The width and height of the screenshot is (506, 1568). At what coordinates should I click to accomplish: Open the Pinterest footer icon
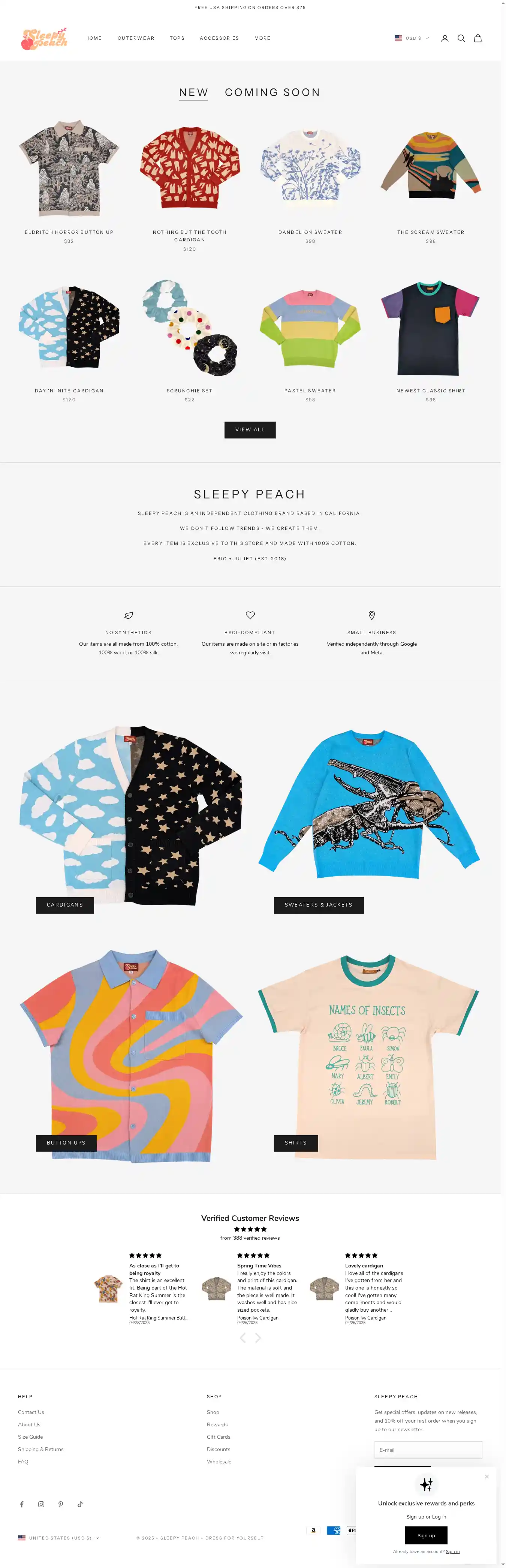pyautogui.click(x=61, y=1504)
